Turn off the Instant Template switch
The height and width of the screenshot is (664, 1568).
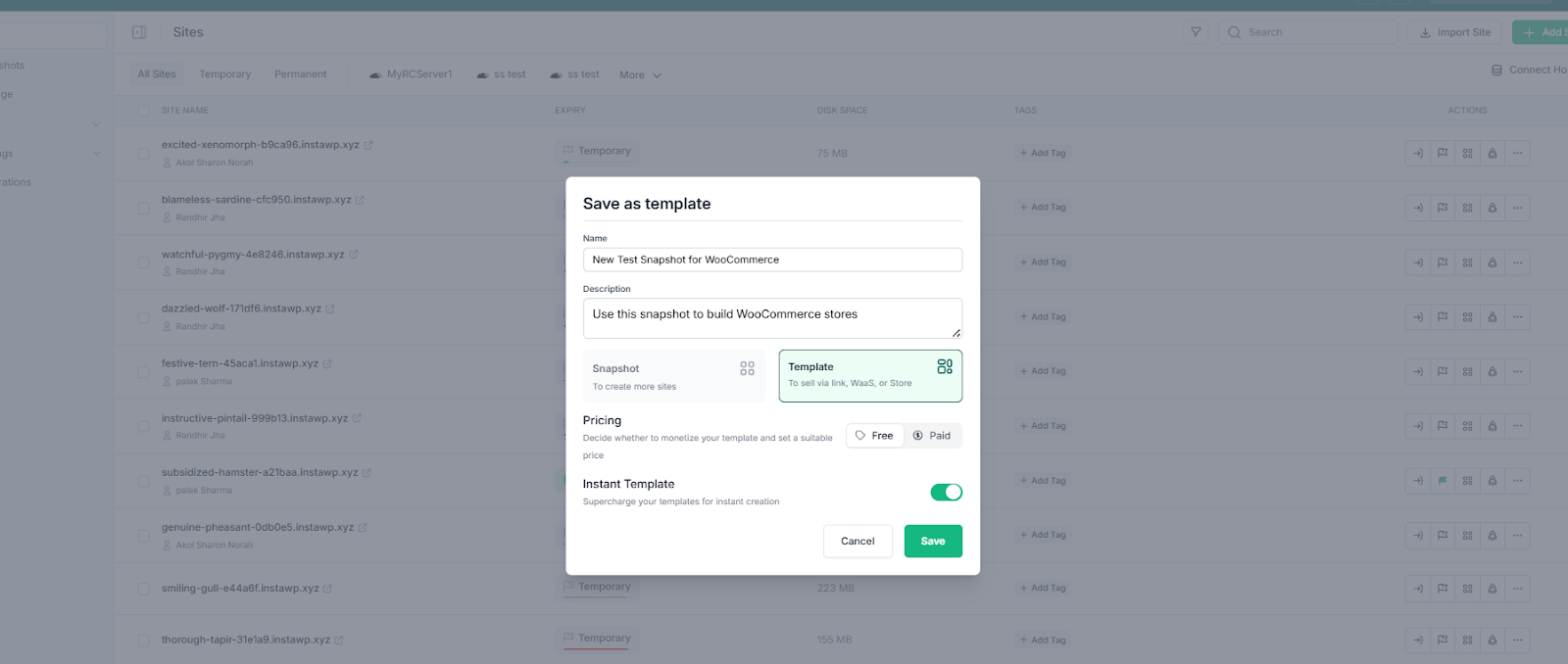click(x=946, y=492)
